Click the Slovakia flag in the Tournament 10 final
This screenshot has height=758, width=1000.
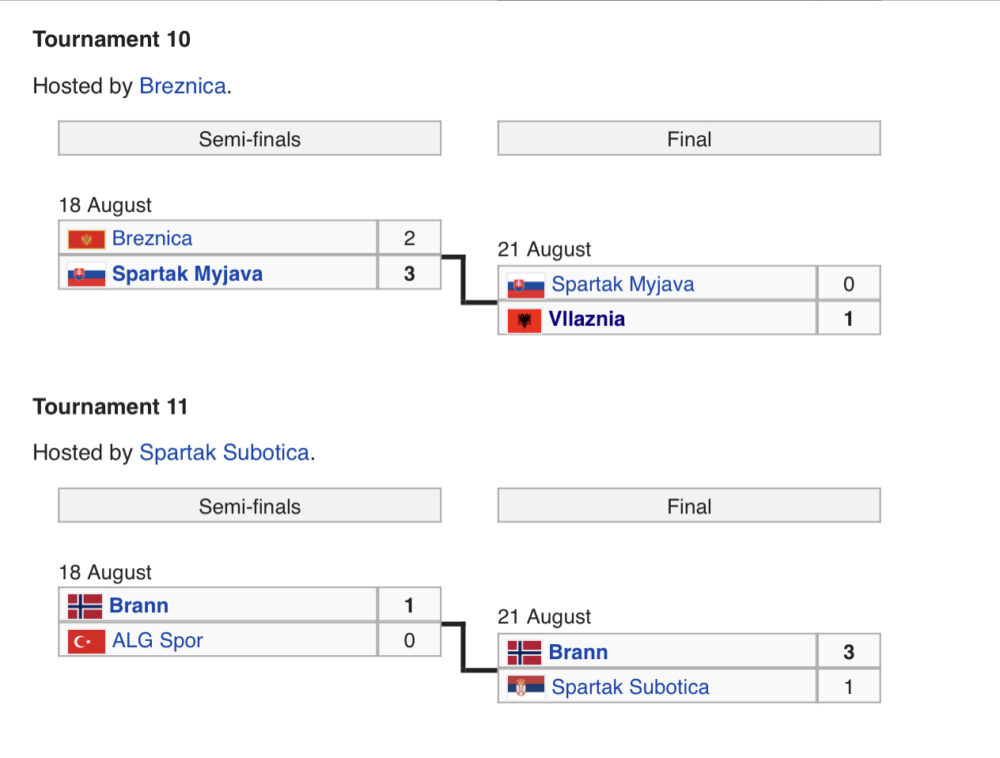526,286
